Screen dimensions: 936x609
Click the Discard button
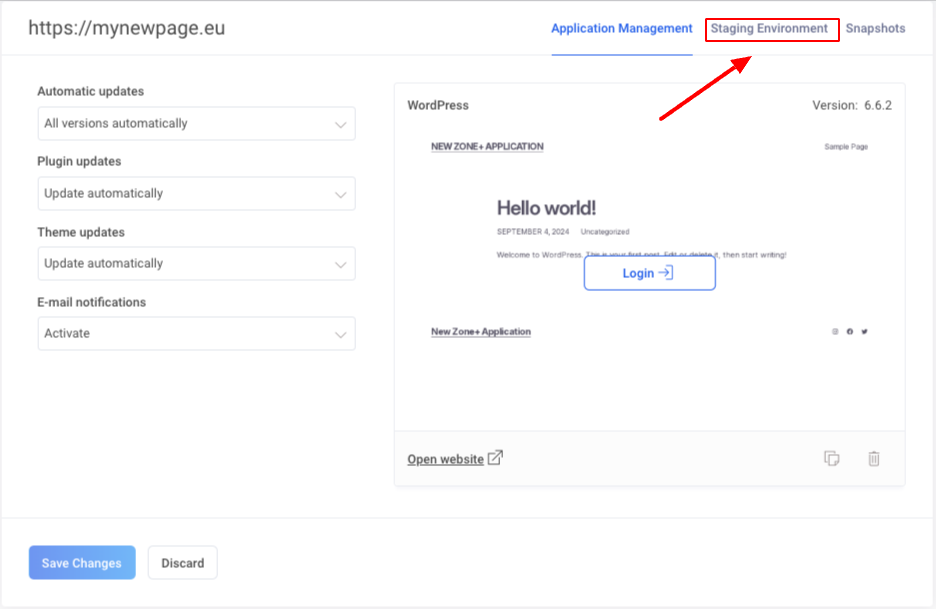point(182,563)
